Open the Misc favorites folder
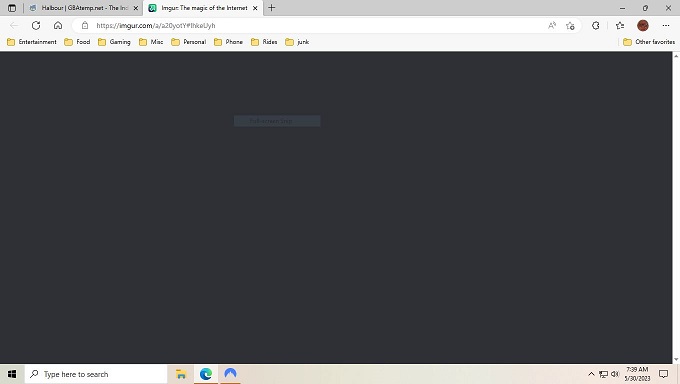 click(151, 42)
